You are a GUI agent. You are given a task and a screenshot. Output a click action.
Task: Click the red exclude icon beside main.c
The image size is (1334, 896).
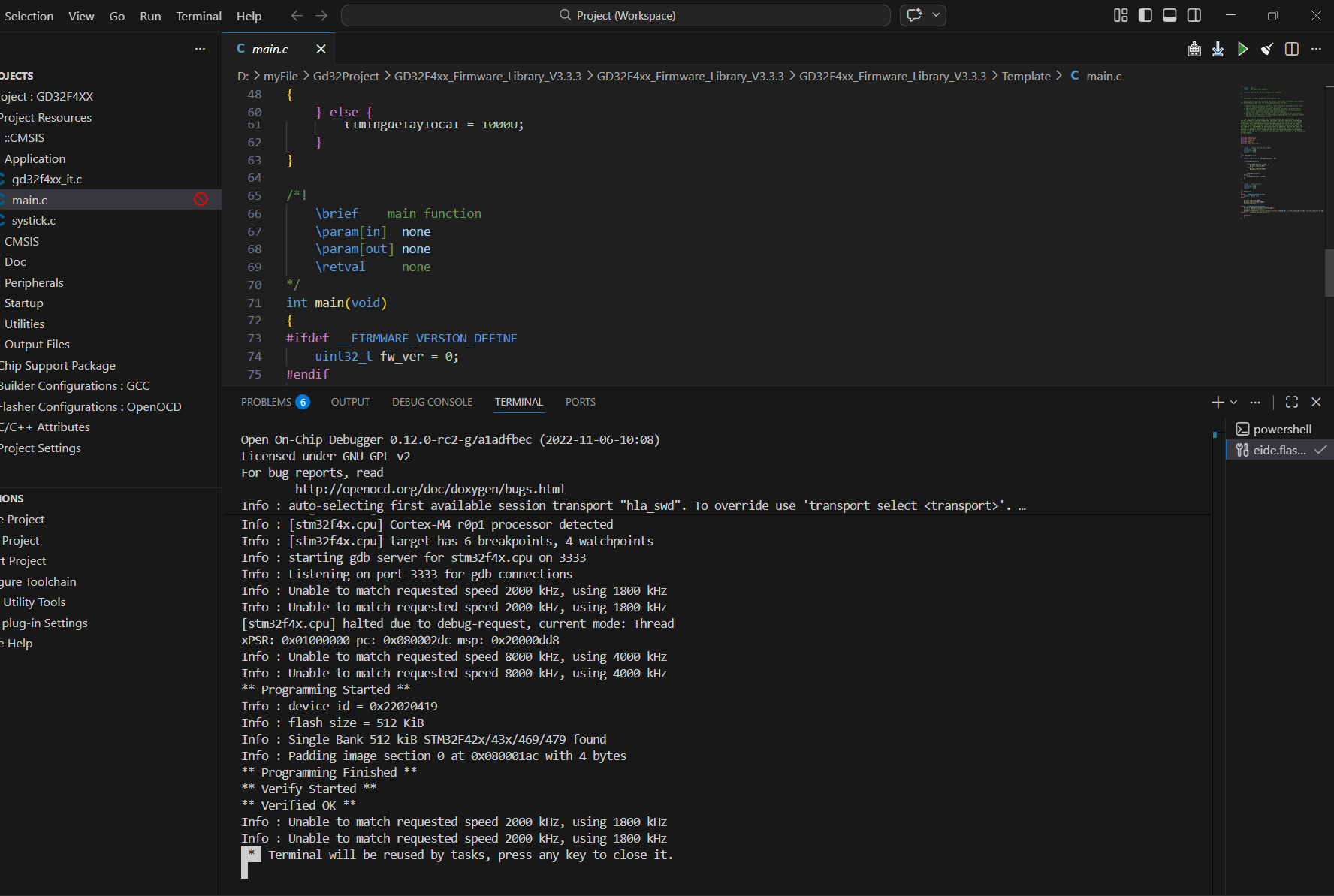tap(201, 199)
